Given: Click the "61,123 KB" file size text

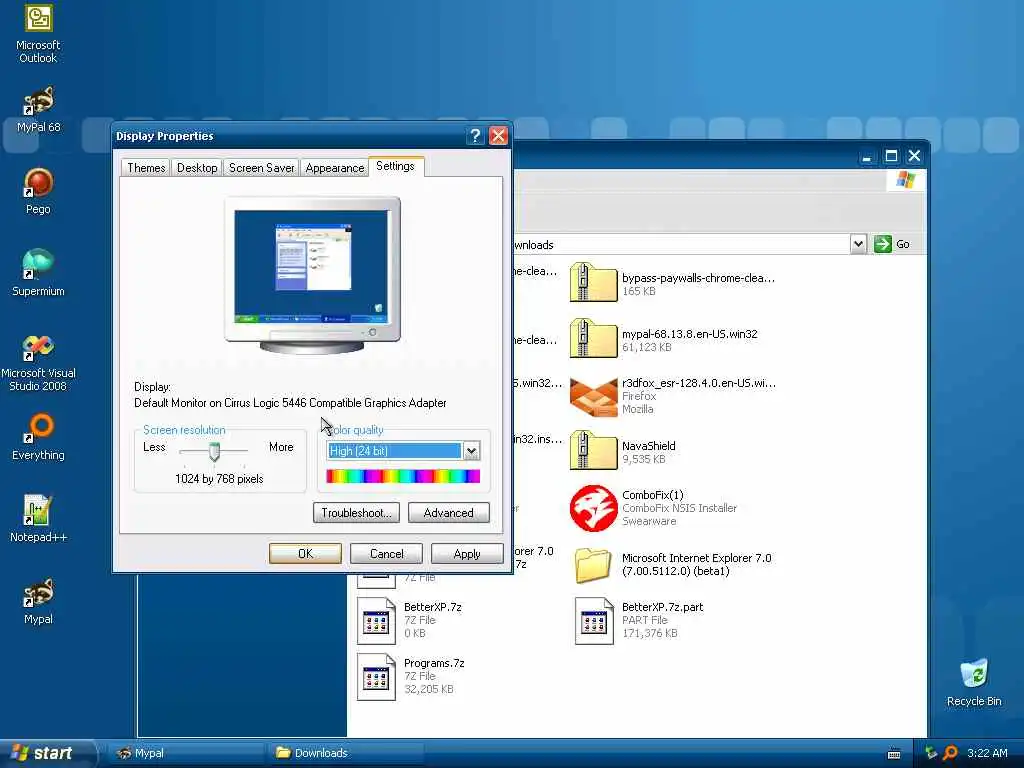Looking at the screenshot, I should click(647, 347).
